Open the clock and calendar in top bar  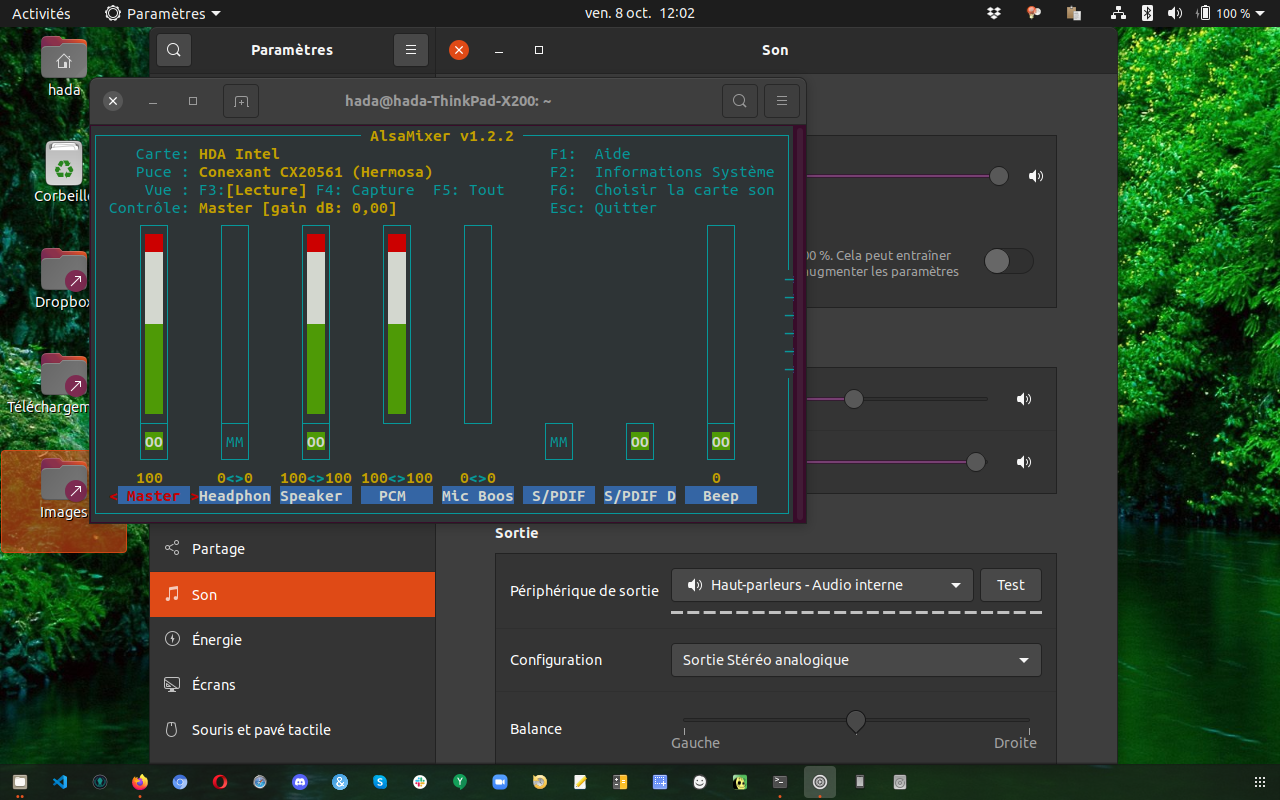[x=640, y=13]
